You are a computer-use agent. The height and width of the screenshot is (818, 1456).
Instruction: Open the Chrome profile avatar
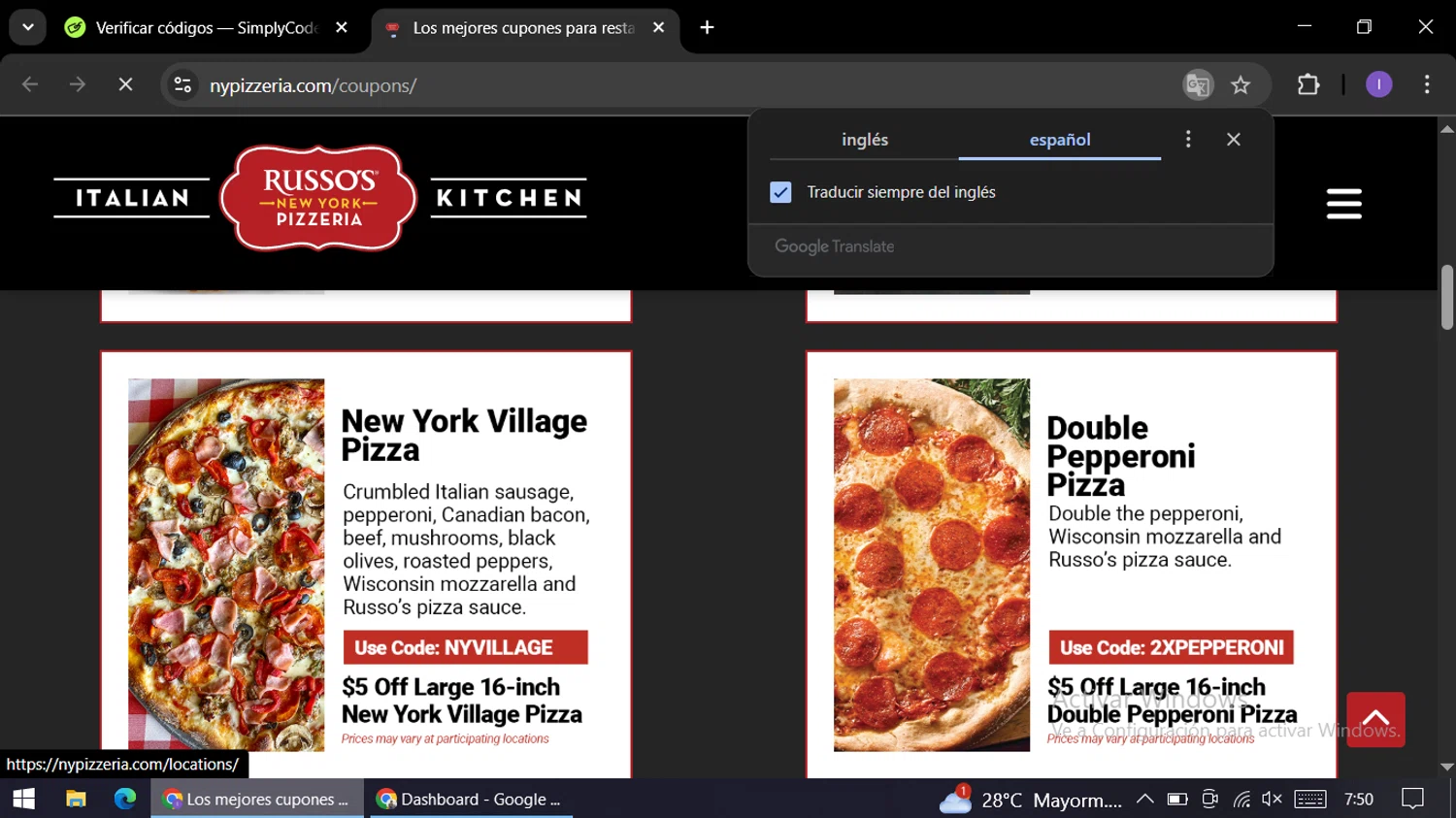coord(1378,85)
